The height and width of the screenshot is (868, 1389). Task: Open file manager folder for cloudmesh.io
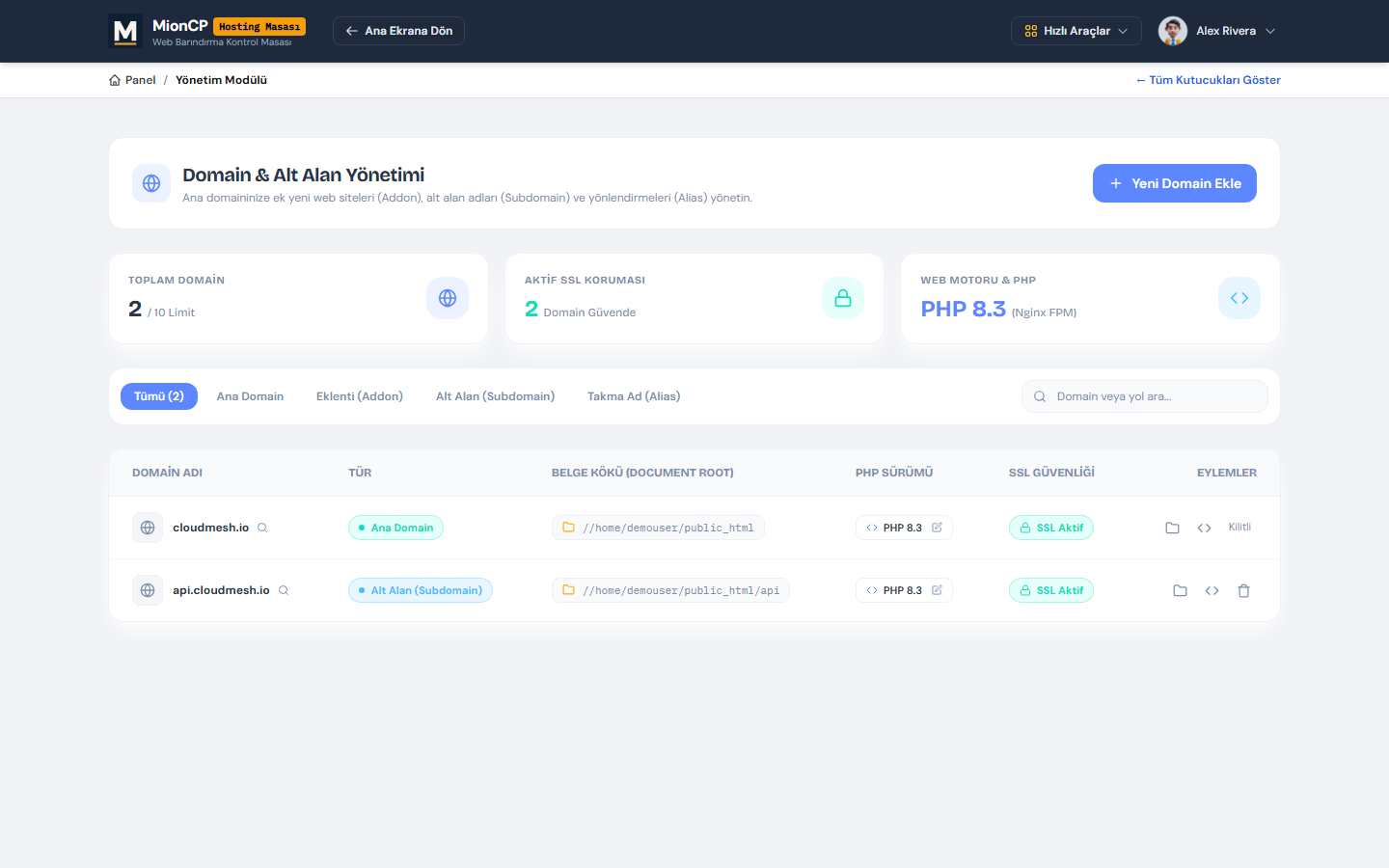pyautogui.click(x=1172, y=528)
